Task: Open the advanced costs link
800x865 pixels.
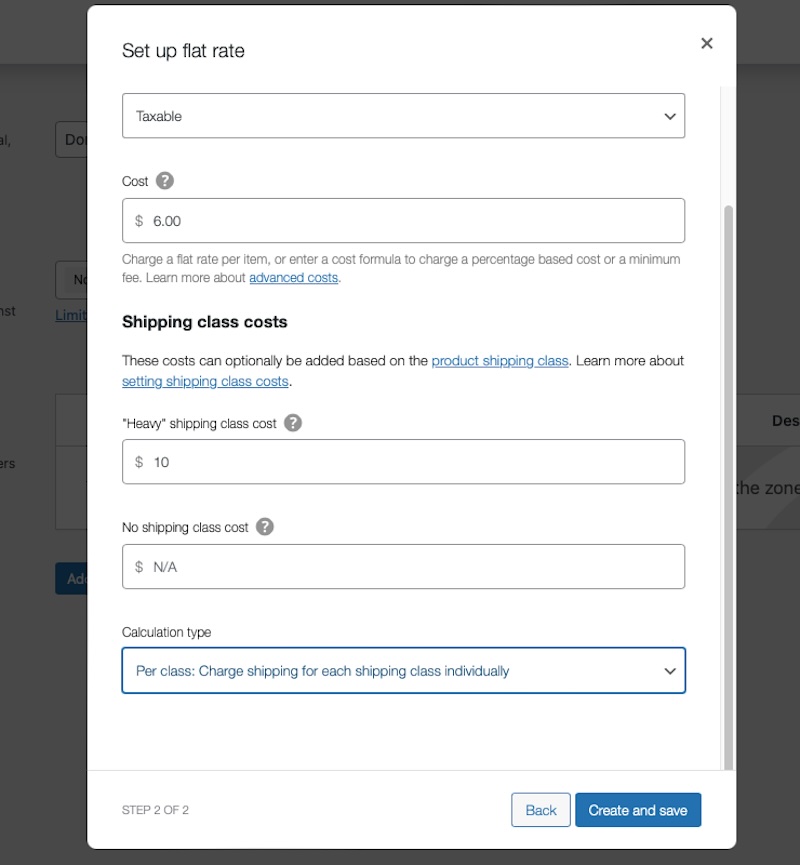Action: [294, 277]
